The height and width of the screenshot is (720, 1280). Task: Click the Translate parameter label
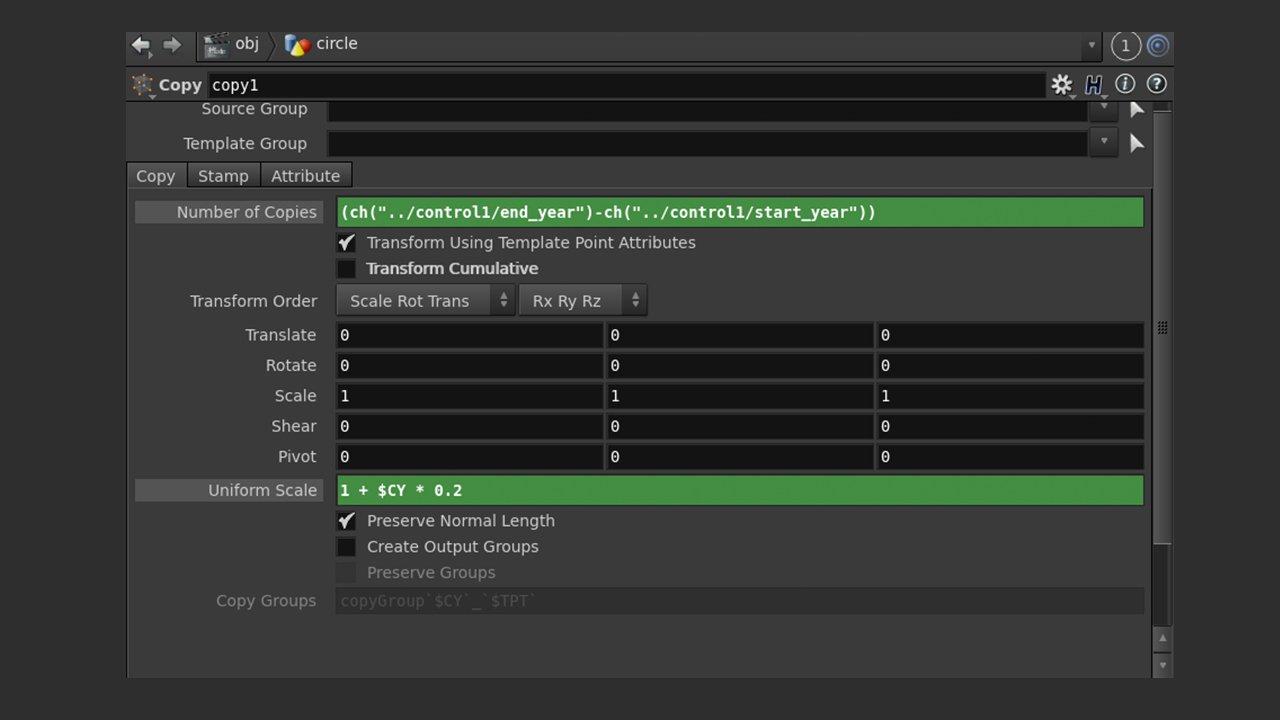pos(281,335)
